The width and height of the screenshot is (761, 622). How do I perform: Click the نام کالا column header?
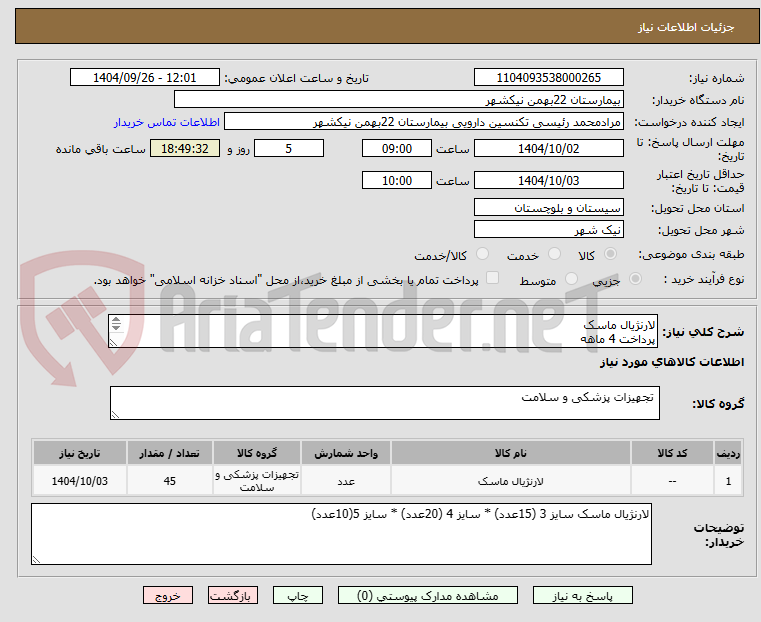point(511,453)
